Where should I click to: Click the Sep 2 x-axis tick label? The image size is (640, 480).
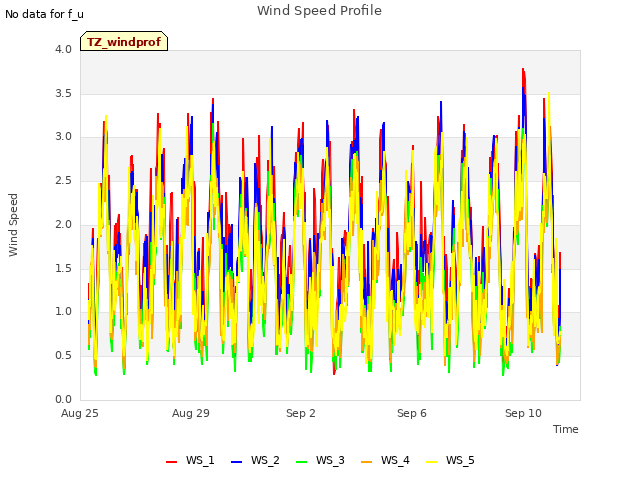coord(301,413)
